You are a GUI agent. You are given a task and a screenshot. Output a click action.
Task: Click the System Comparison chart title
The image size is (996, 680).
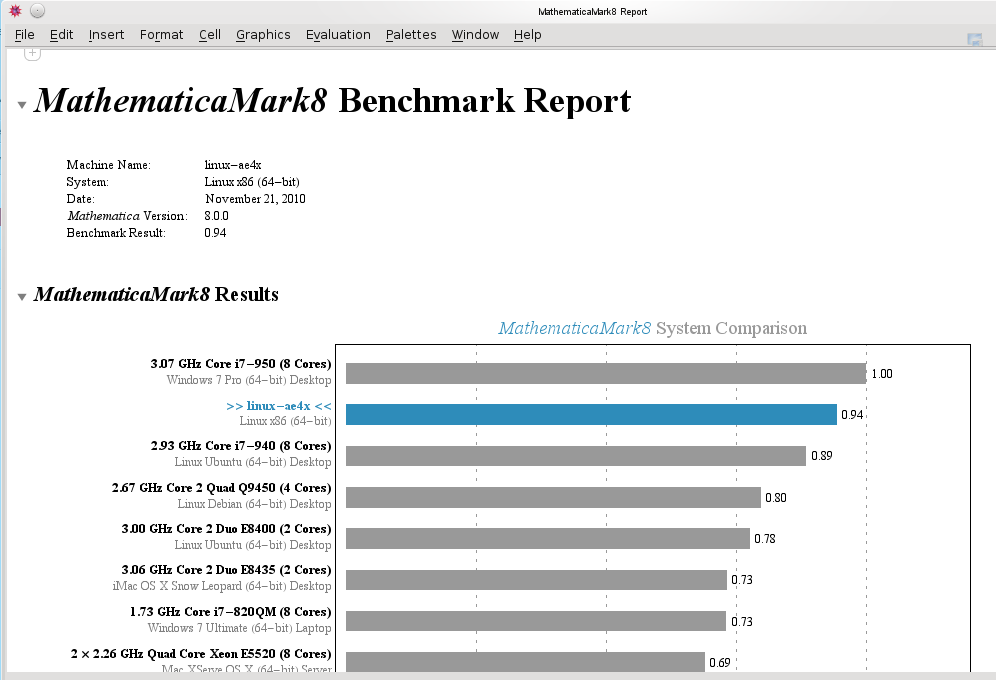(652, 328)
